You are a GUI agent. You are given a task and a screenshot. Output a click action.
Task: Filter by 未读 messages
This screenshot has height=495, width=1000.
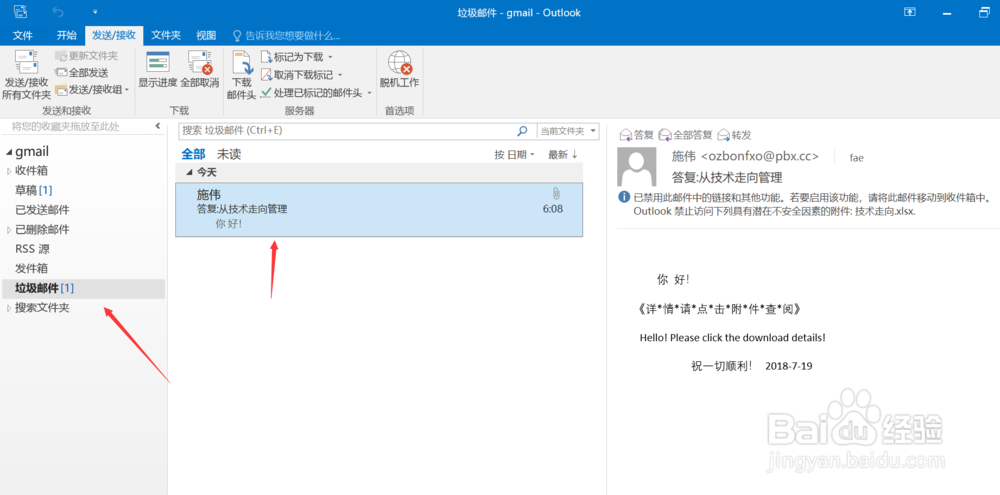click(229, 154)
